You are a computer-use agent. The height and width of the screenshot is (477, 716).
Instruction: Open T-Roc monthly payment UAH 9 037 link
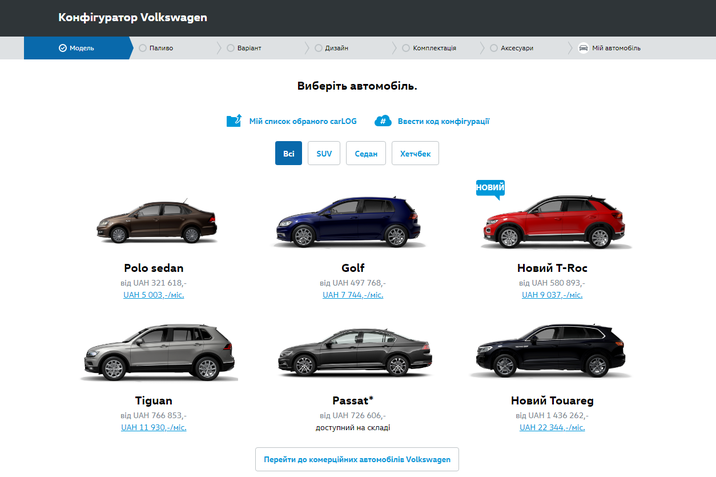point(552,295)
